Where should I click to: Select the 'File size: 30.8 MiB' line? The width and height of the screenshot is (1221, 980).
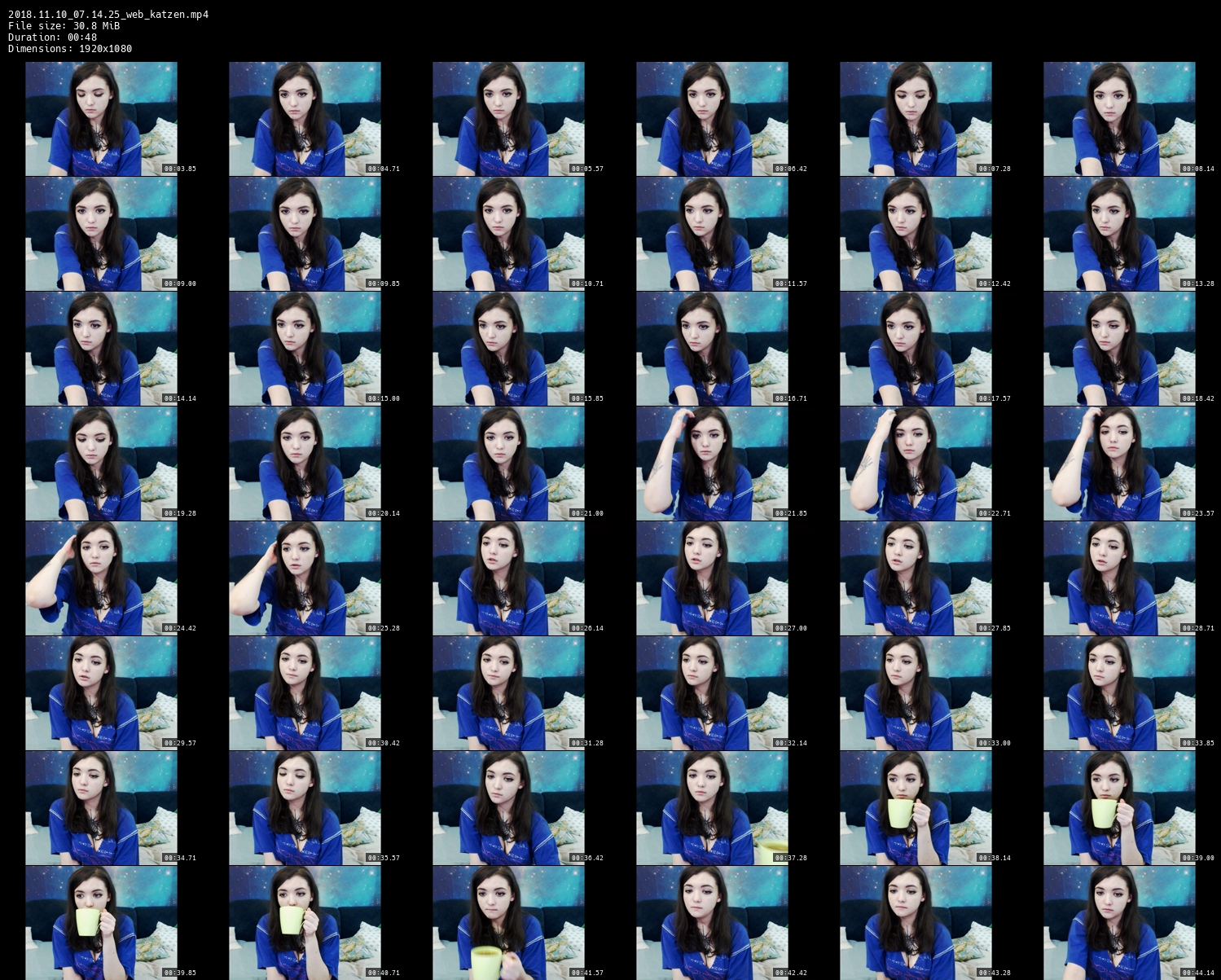click(64, 26)
